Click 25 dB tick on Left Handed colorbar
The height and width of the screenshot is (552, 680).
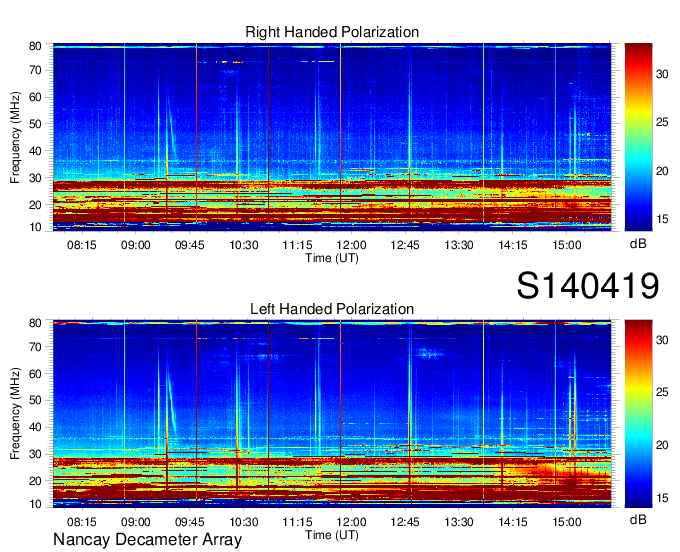pos(662,392)
